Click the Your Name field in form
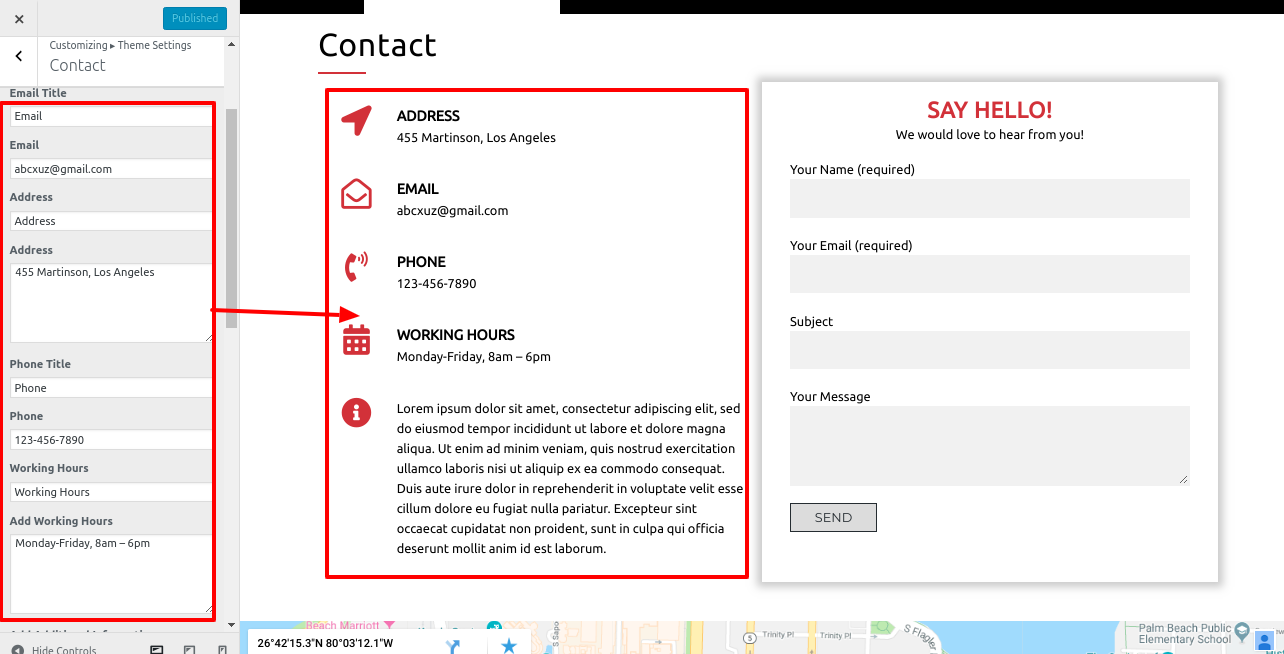This screenshot has height=654, width=1284. pos(989,198)
